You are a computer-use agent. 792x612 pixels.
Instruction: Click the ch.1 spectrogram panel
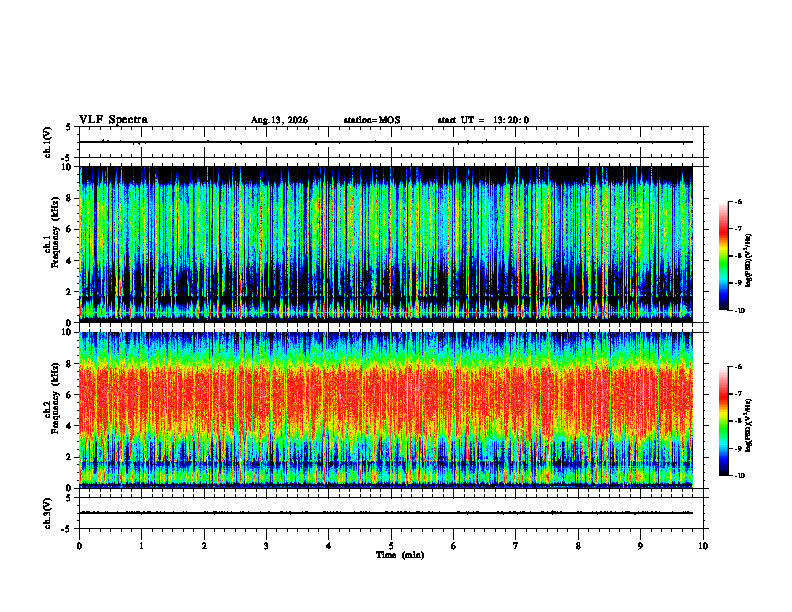(x=386, y=244)
